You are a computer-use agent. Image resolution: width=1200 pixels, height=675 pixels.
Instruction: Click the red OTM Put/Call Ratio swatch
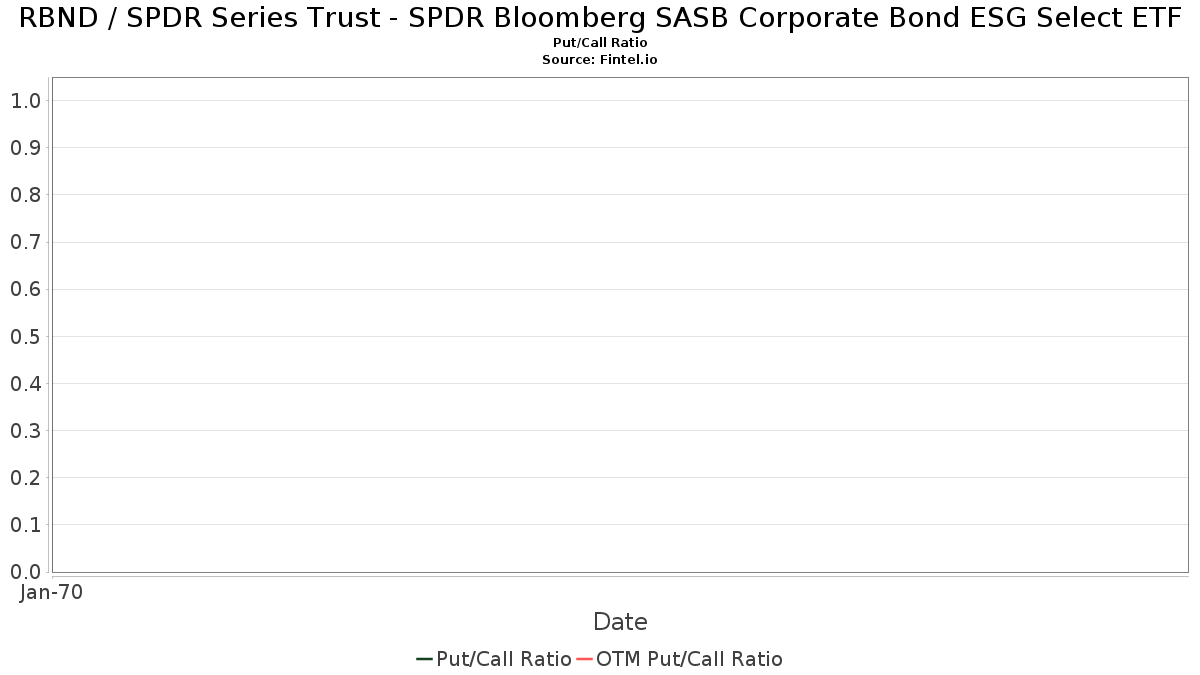click(x=584, y=659)
